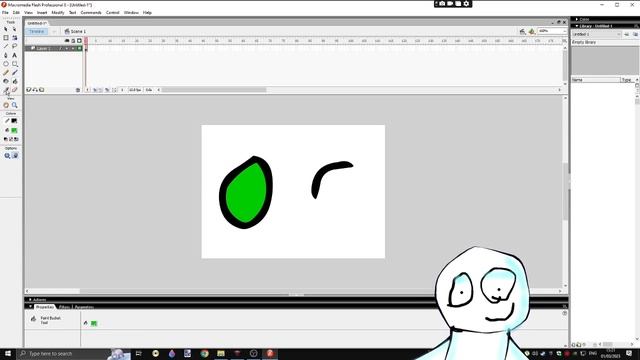
Task: Toggle lock all layers padlock icon
Action: click(x=73, y=41)
